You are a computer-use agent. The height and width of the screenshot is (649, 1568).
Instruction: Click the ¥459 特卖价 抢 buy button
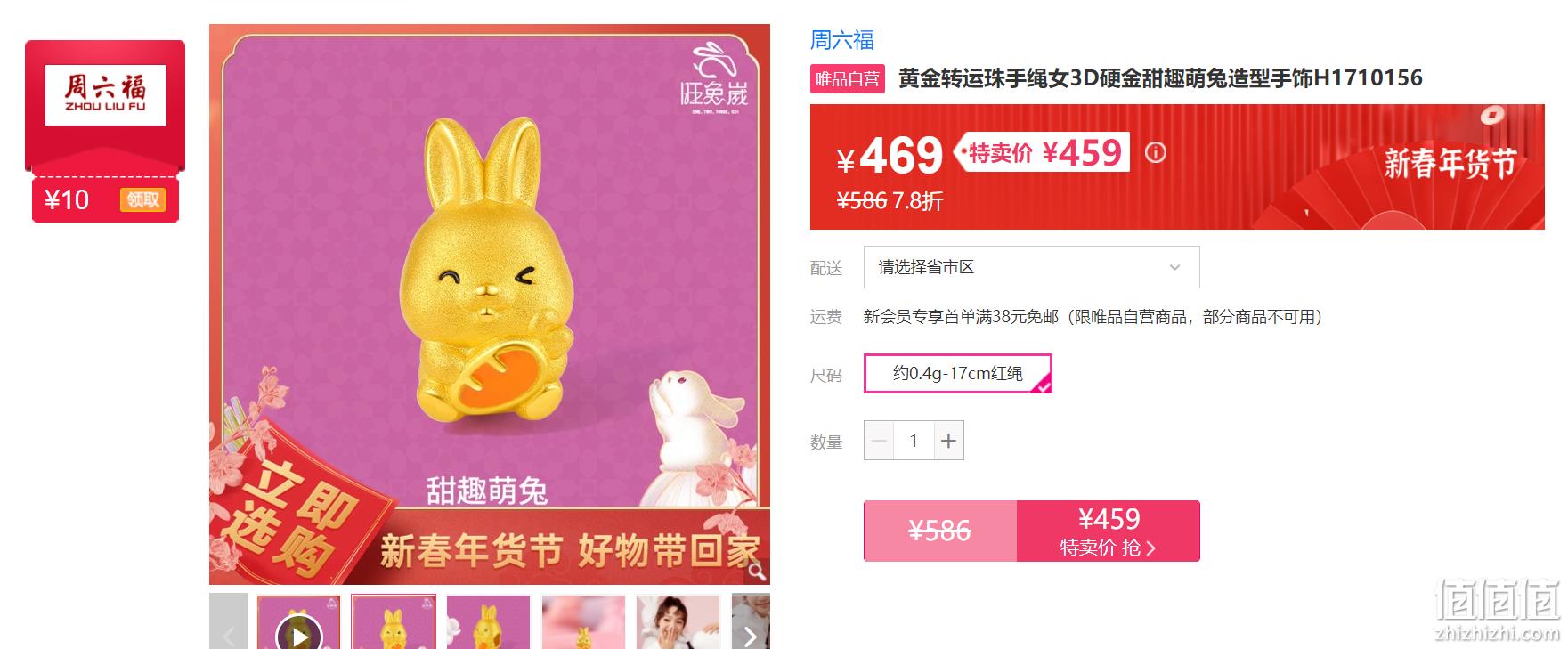1109,531
